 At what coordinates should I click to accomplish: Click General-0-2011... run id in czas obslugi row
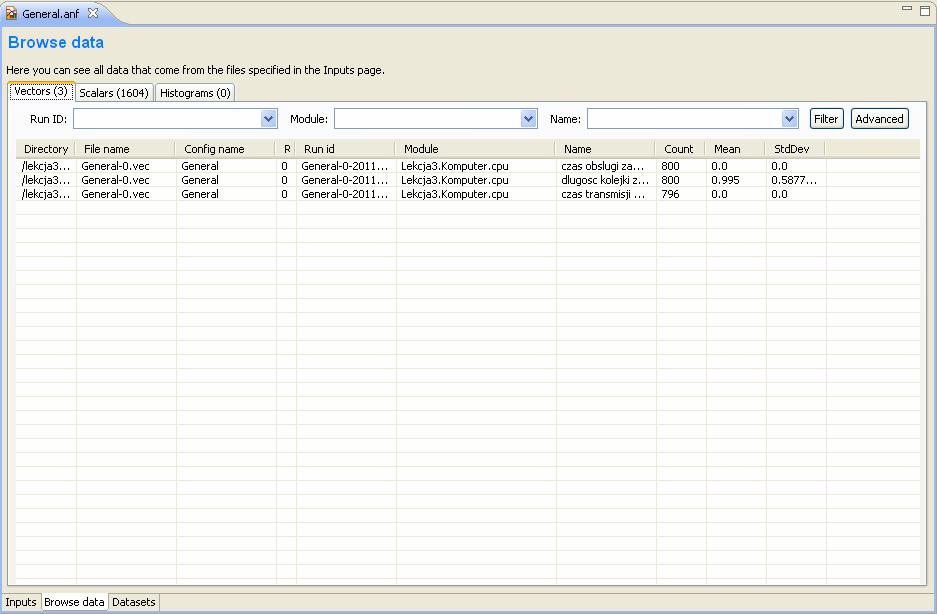coord(344,166)
